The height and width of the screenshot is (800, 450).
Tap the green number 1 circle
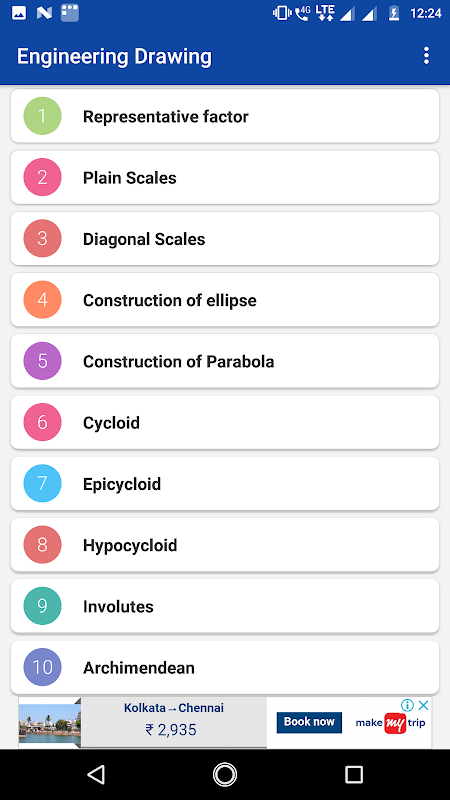42,116
